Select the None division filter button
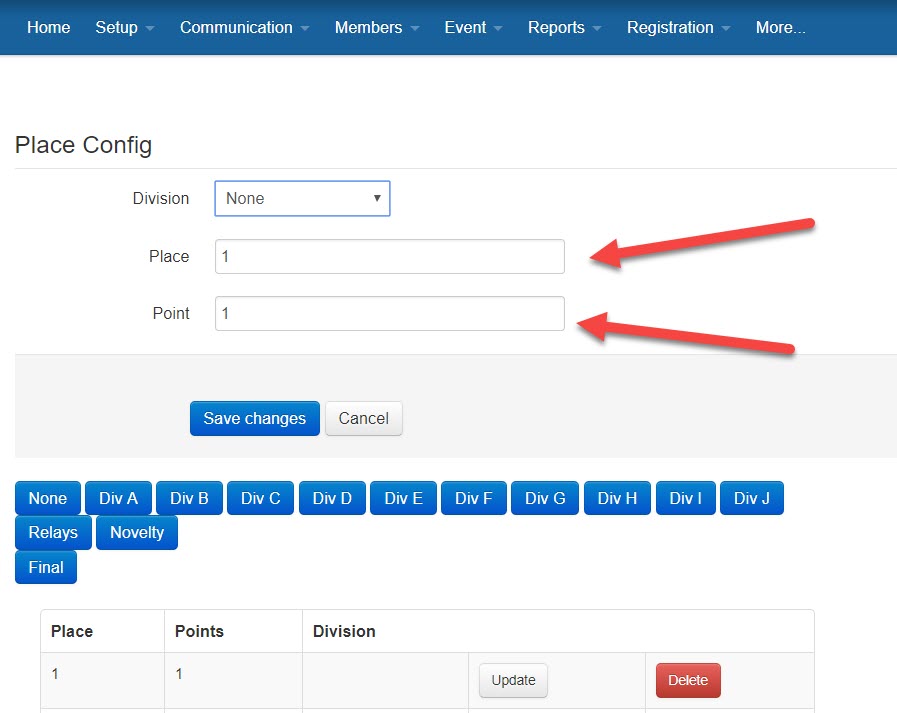897x713 pixels. coord(47,498)
